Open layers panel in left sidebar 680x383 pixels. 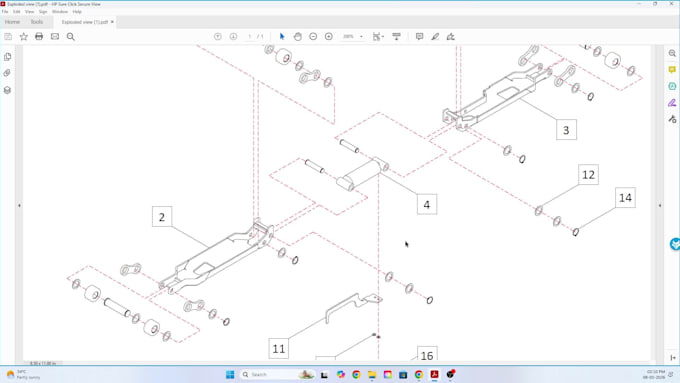click(x=7, y=90)
